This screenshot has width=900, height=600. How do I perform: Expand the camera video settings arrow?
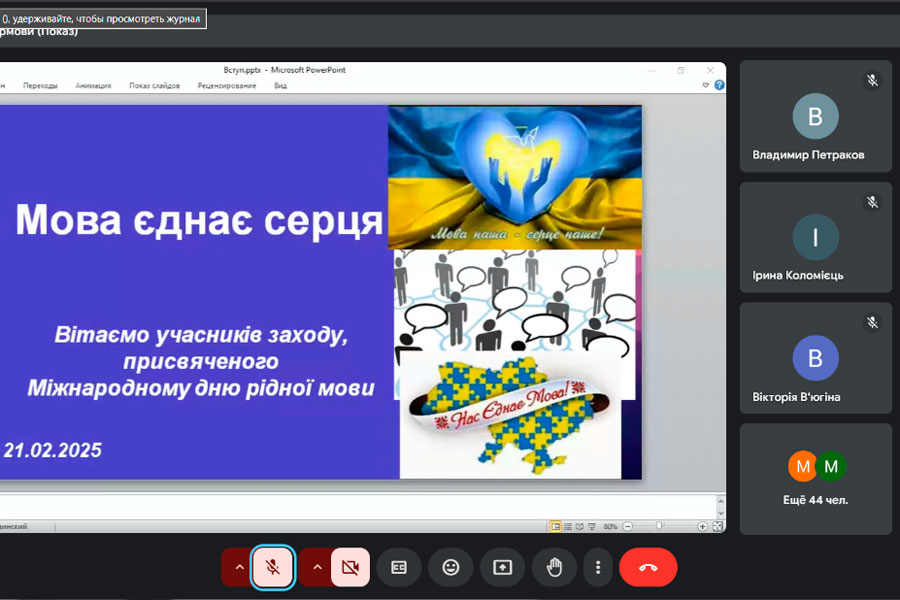coord(317,567)
